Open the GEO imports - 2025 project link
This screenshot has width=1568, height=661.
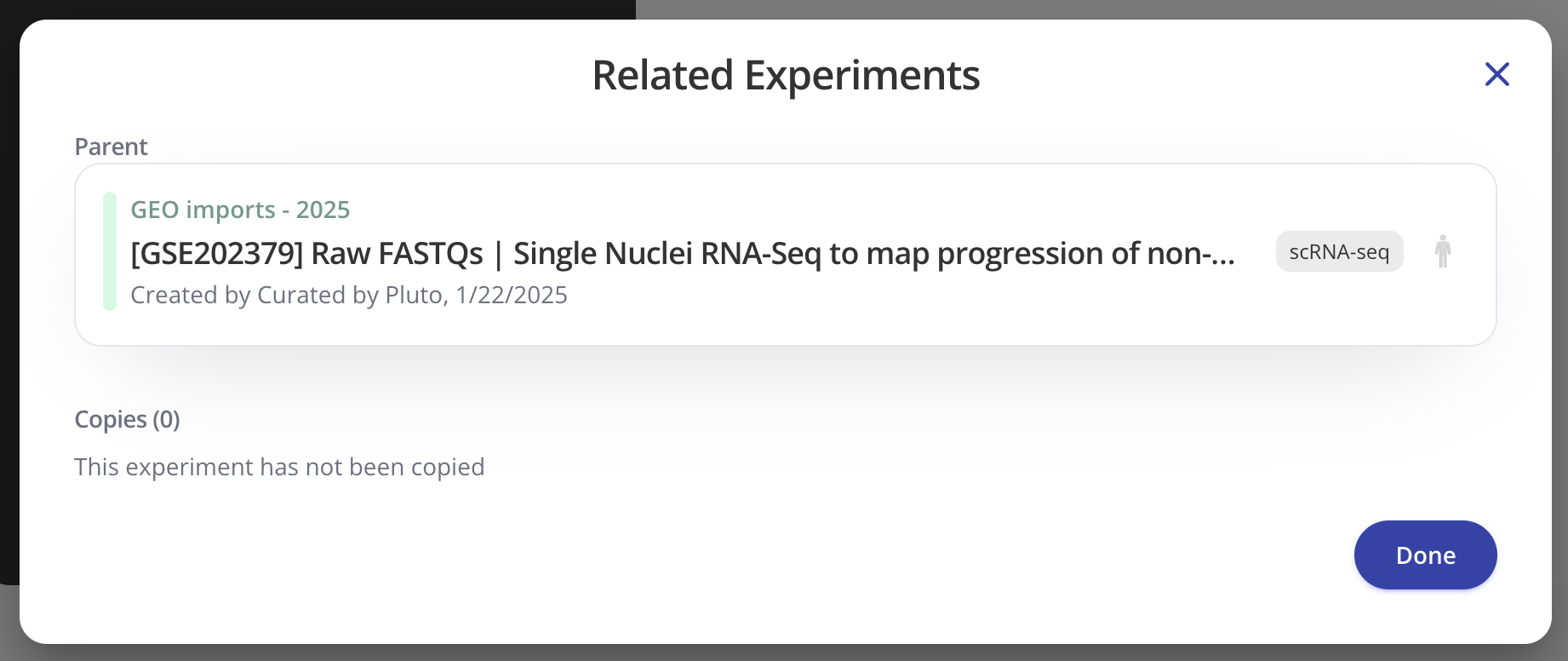tap(240, 210)
